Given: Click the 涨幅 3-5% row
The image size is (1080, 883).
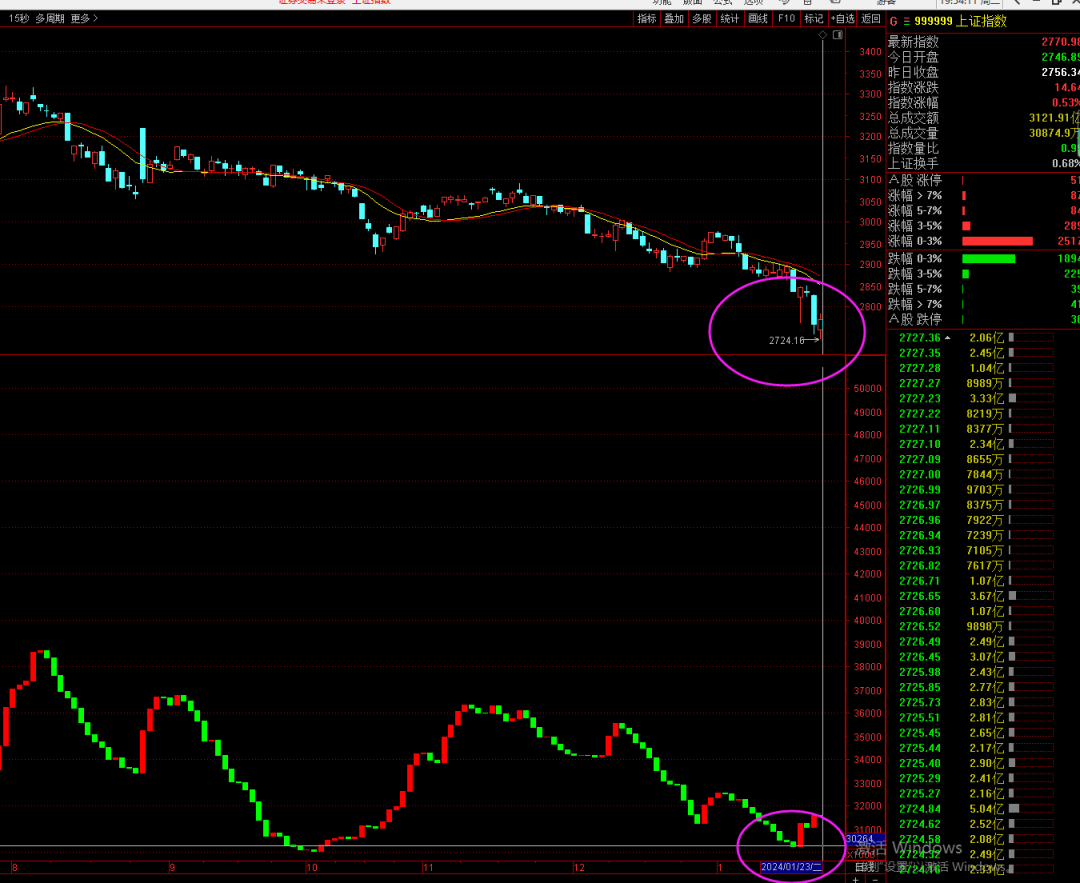Looking at the screenshot, I should coord(983,226).
